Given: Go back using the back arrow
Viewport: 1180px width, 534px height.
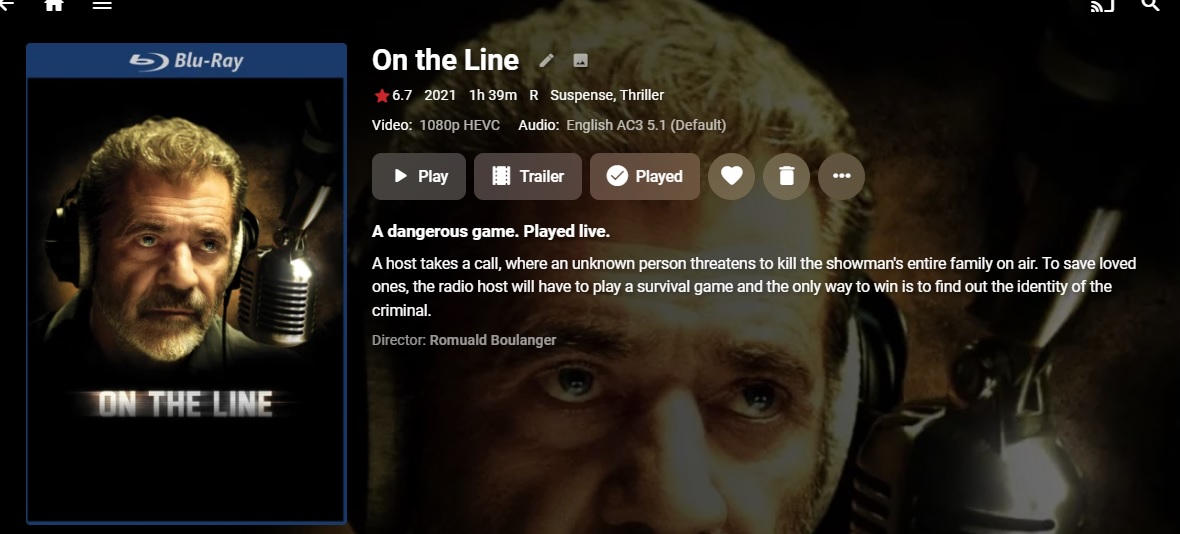Looking at the screenshot, I should [6, 4].
